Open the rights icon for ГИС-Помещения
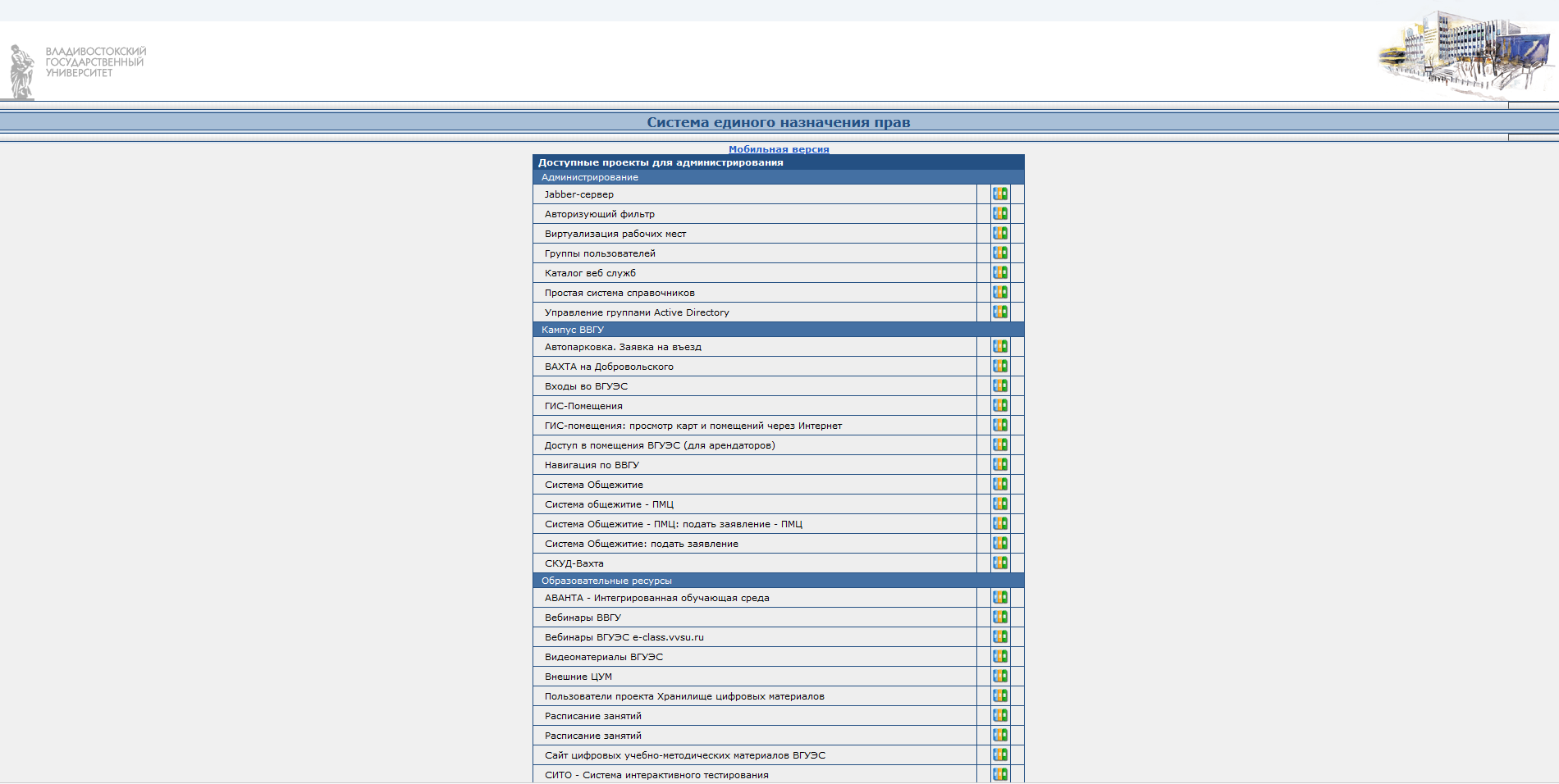 (999, 406)
